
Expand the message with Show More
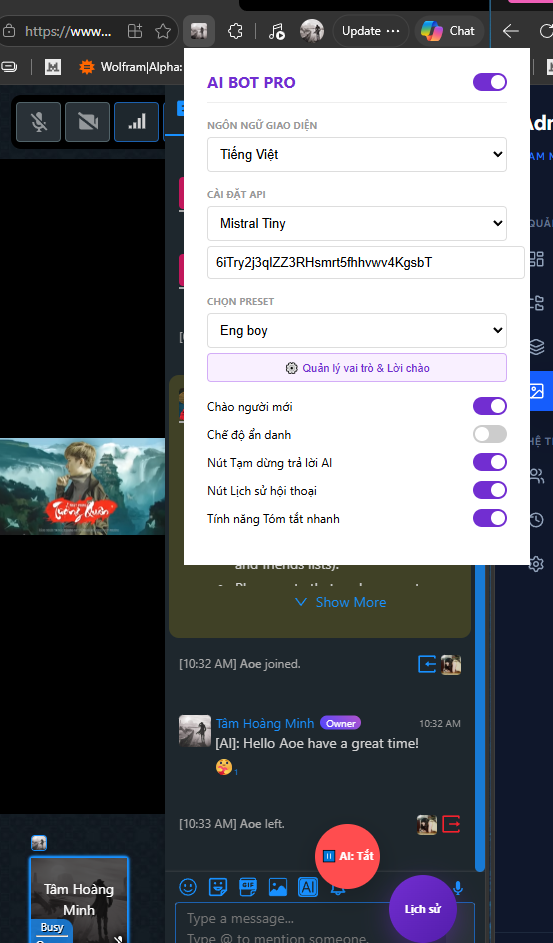(341, 602)
